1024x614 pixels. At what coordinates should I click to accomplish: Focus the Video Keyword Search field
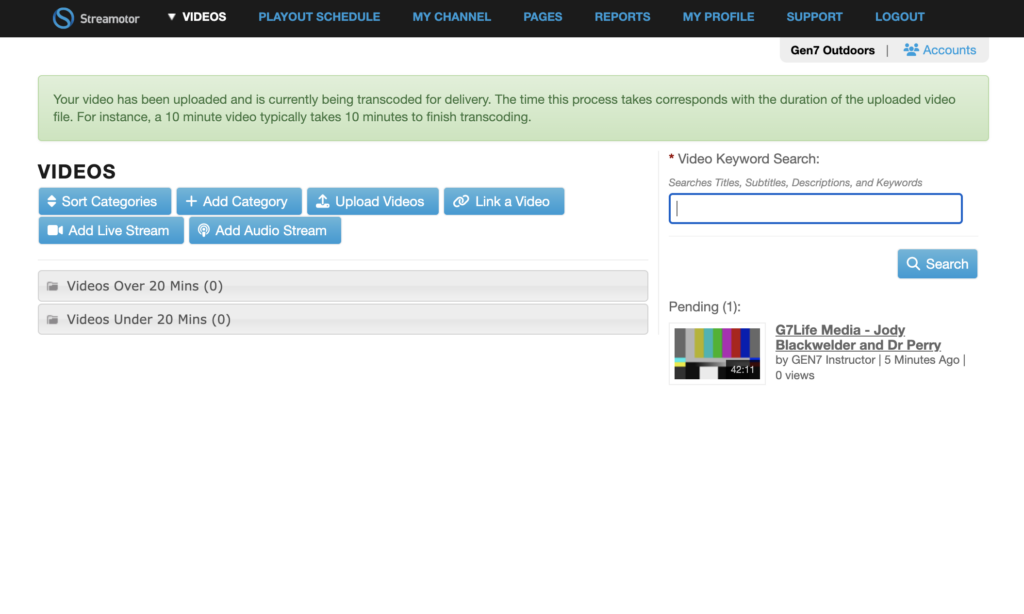[x=815, y=209]
